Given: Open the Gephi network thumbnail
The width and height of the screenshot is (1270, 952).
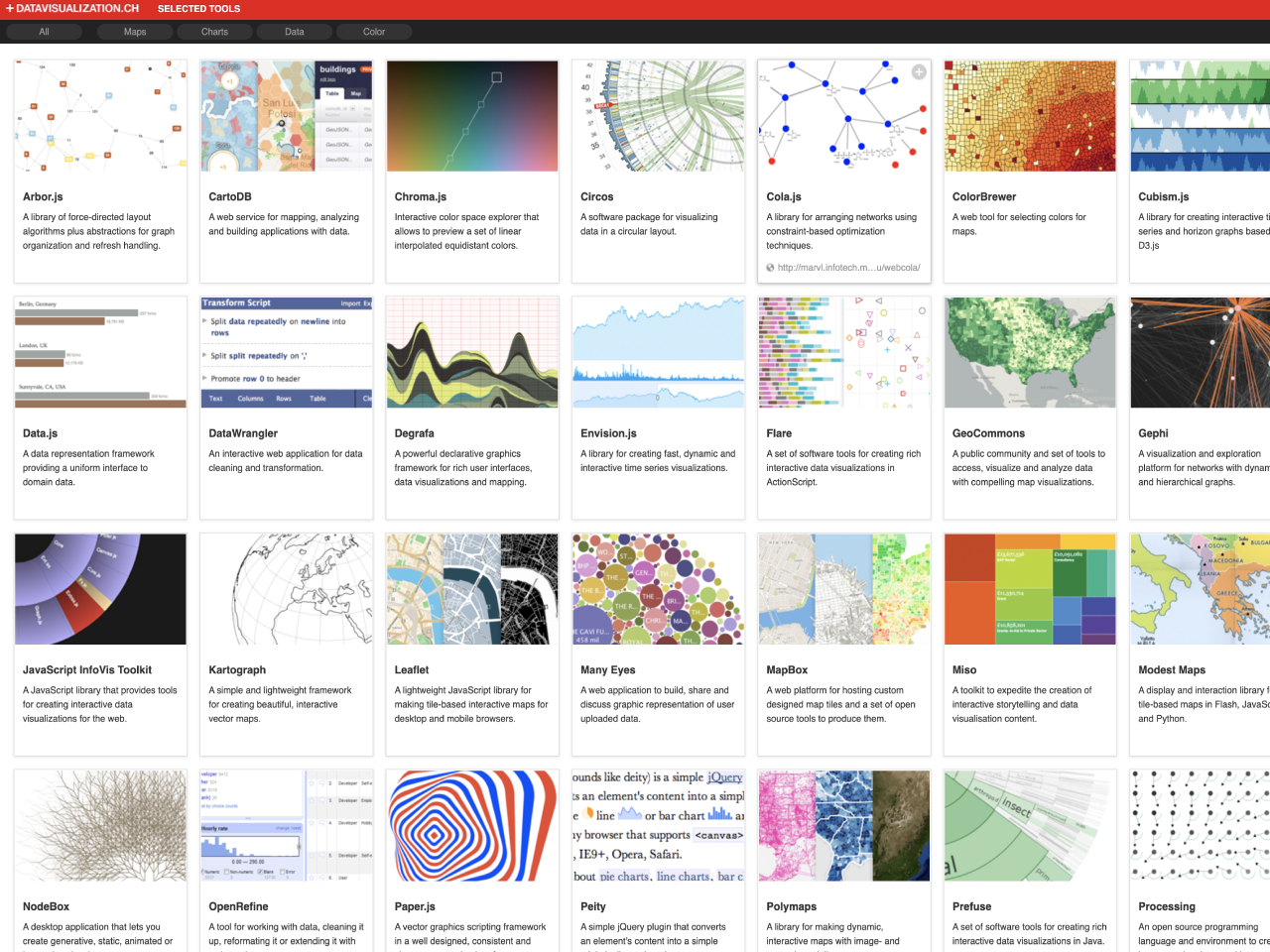Looking at the screenshot, I should click(x=1201, y=353).
